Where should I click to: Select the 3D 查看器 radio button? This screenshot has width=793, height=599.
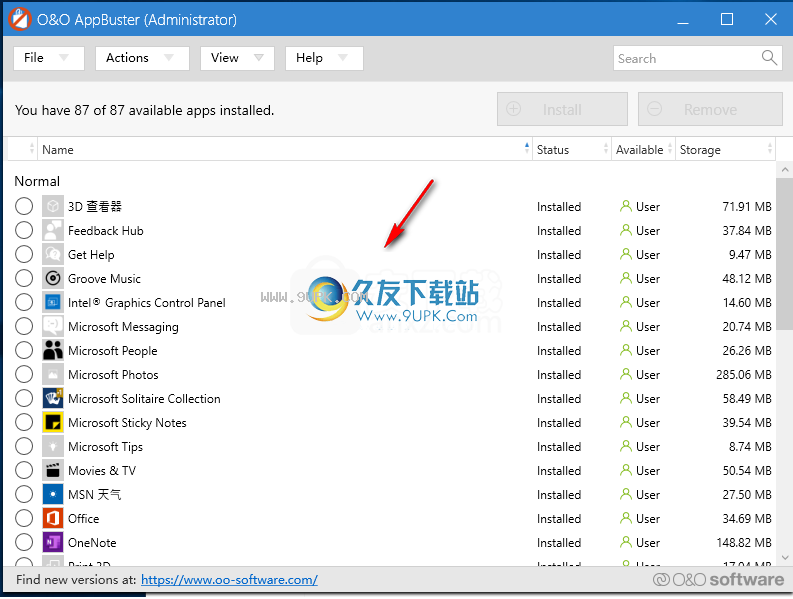(x=24, y=206)
